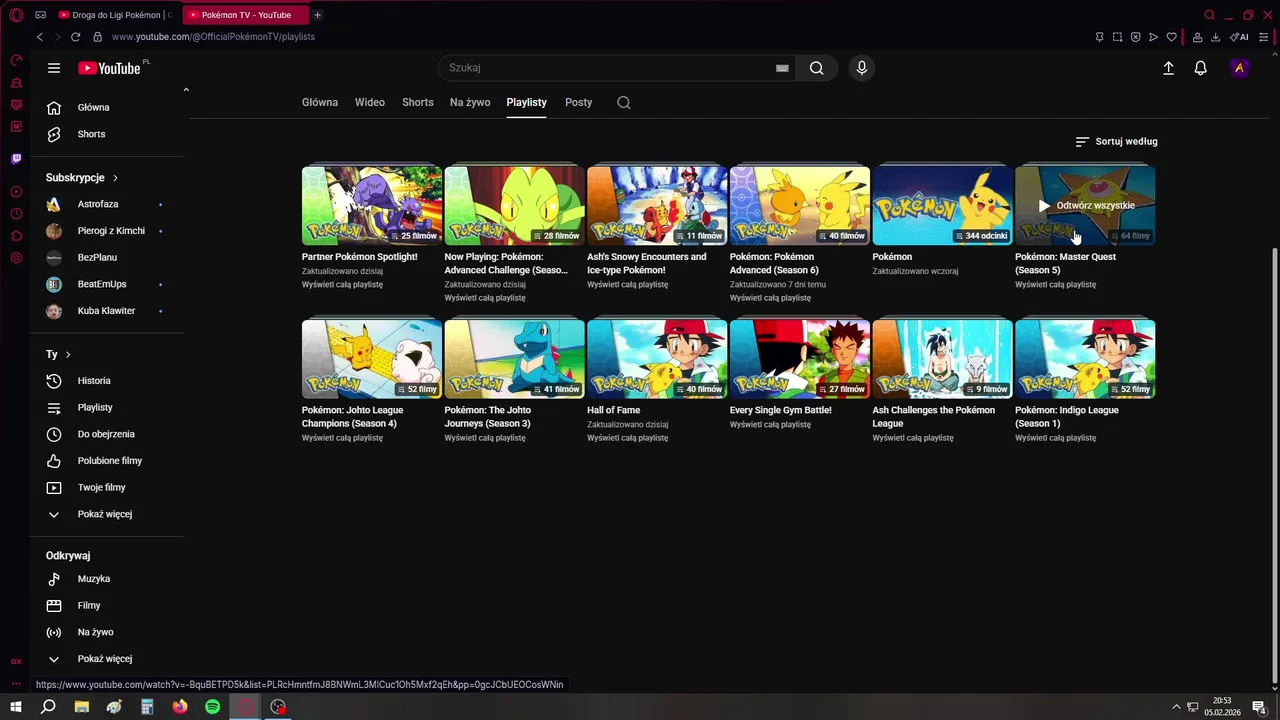Open Partner Pokémon Spotlight! playlist thumbnail
The width and height of the screenshot is (1280, 720).
point(372,206)
